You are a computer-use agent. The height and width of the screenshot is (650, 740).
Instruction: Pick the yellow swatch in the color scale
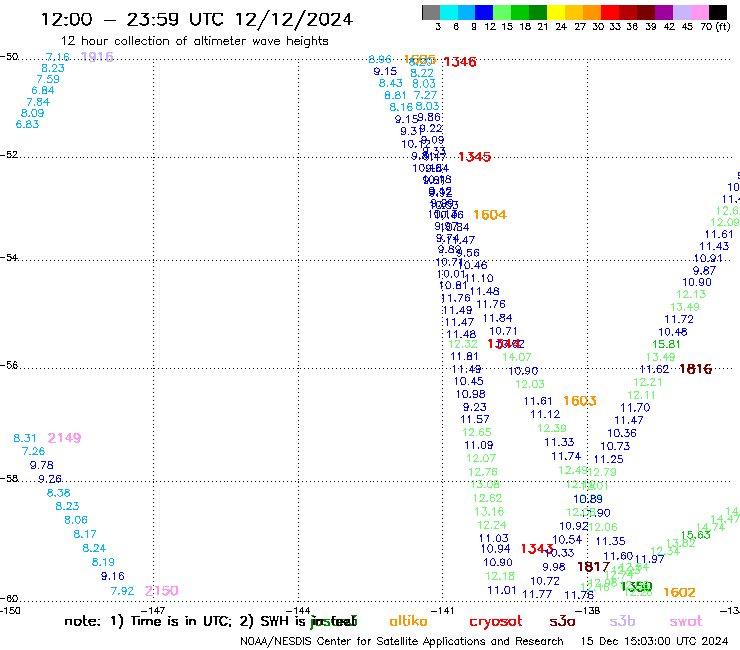(x=556, y=12)
